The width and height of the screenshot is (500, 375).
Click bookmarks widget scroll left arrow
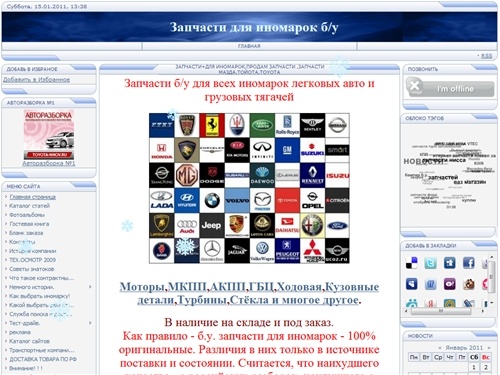(x=407, y=311)
